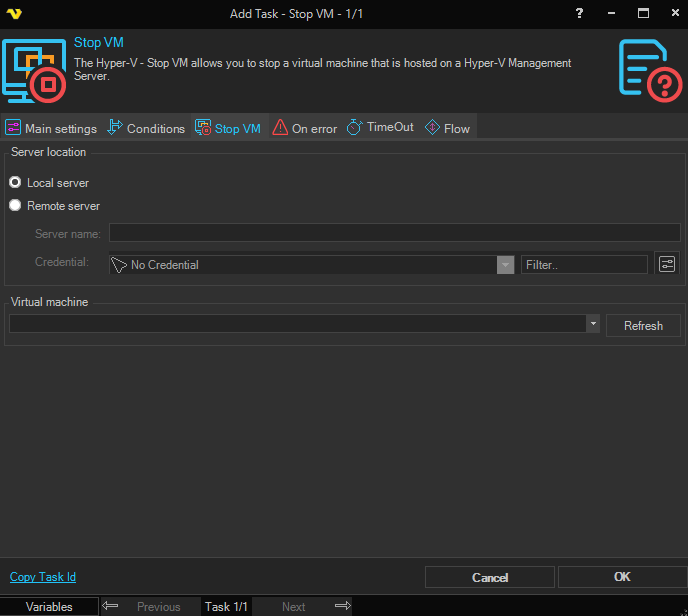
Task: Click the Cancel button
Action: 490,577
